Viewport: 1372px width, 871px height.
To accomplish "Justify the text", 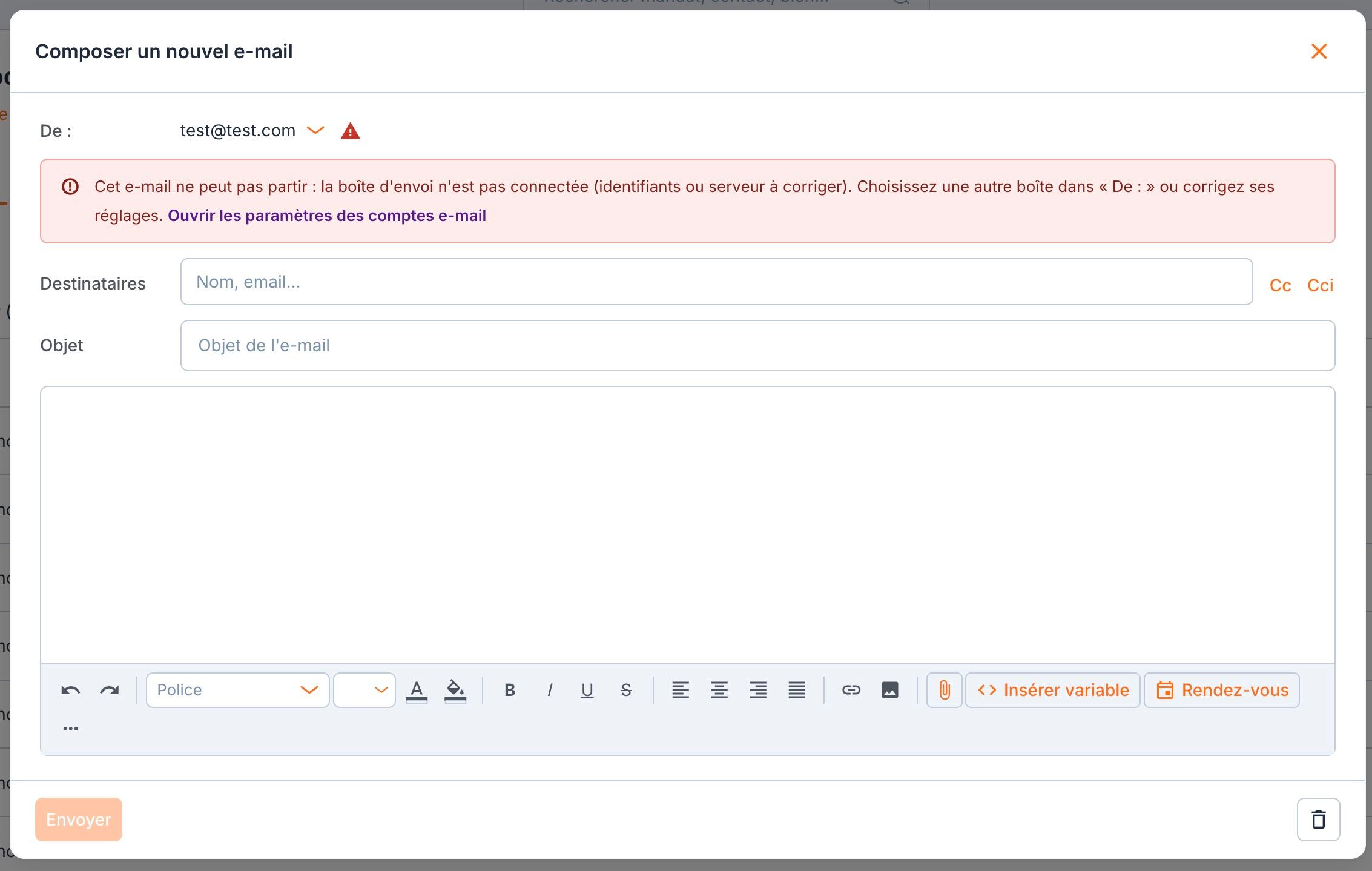I will (797, 690).
